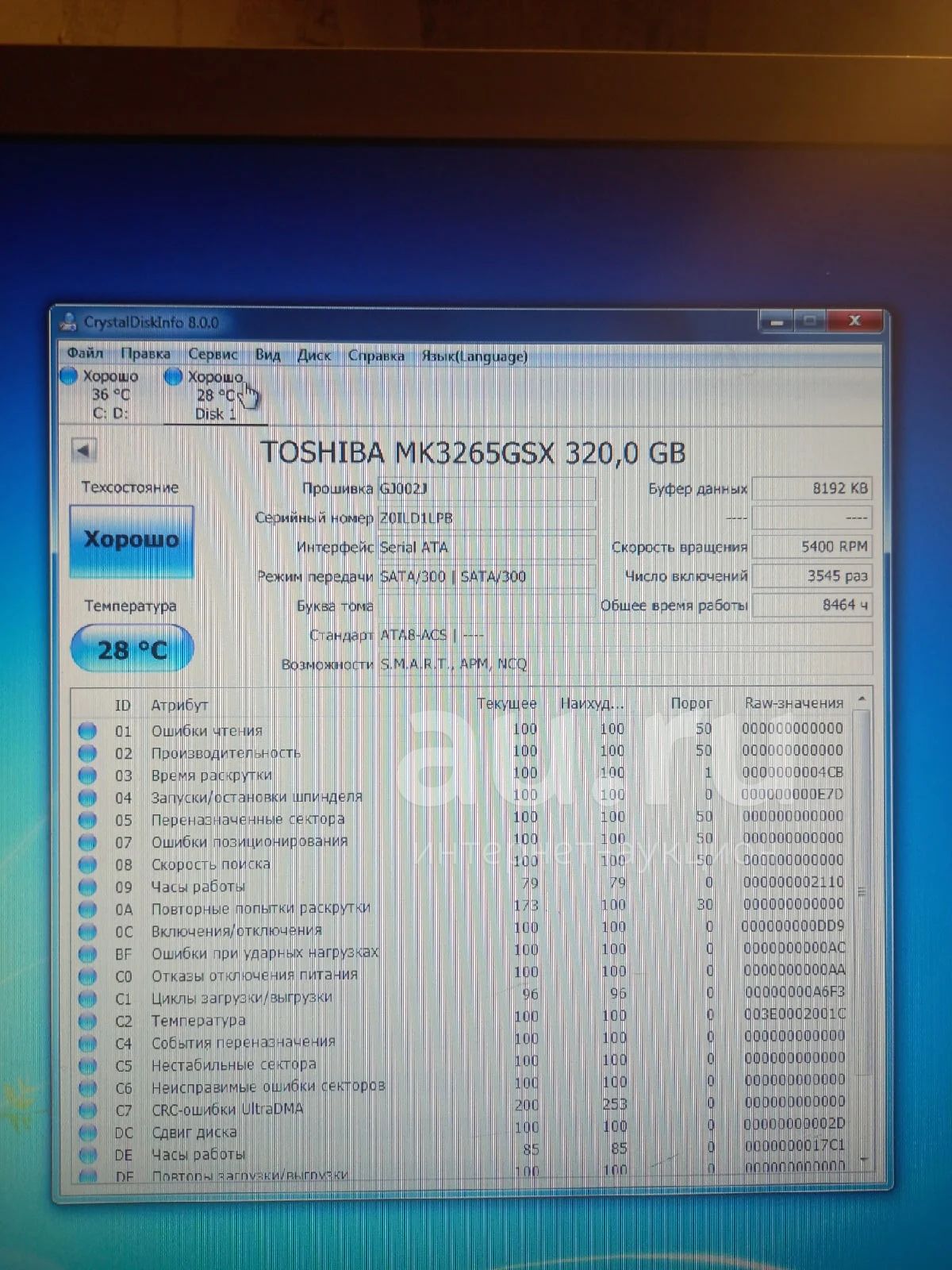Click the previous disk arrow button

pos(83,451)
